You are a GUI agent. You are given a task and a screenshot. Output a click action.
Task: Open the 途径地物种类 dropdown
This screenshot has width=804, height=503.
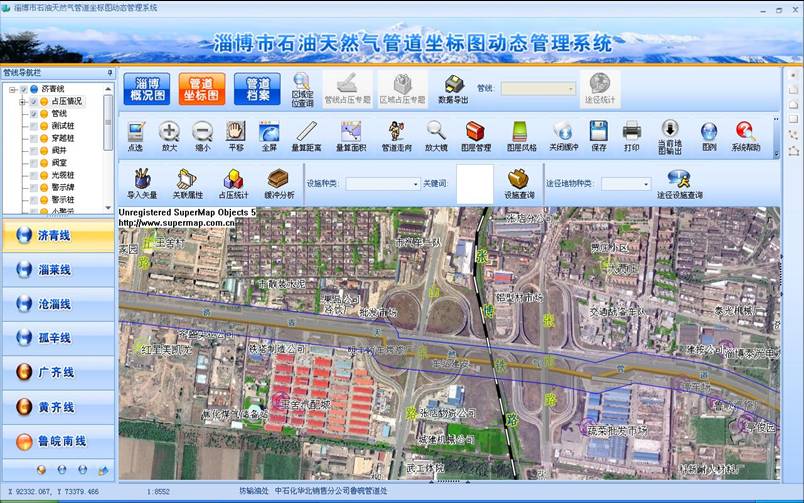coord(626,184)
